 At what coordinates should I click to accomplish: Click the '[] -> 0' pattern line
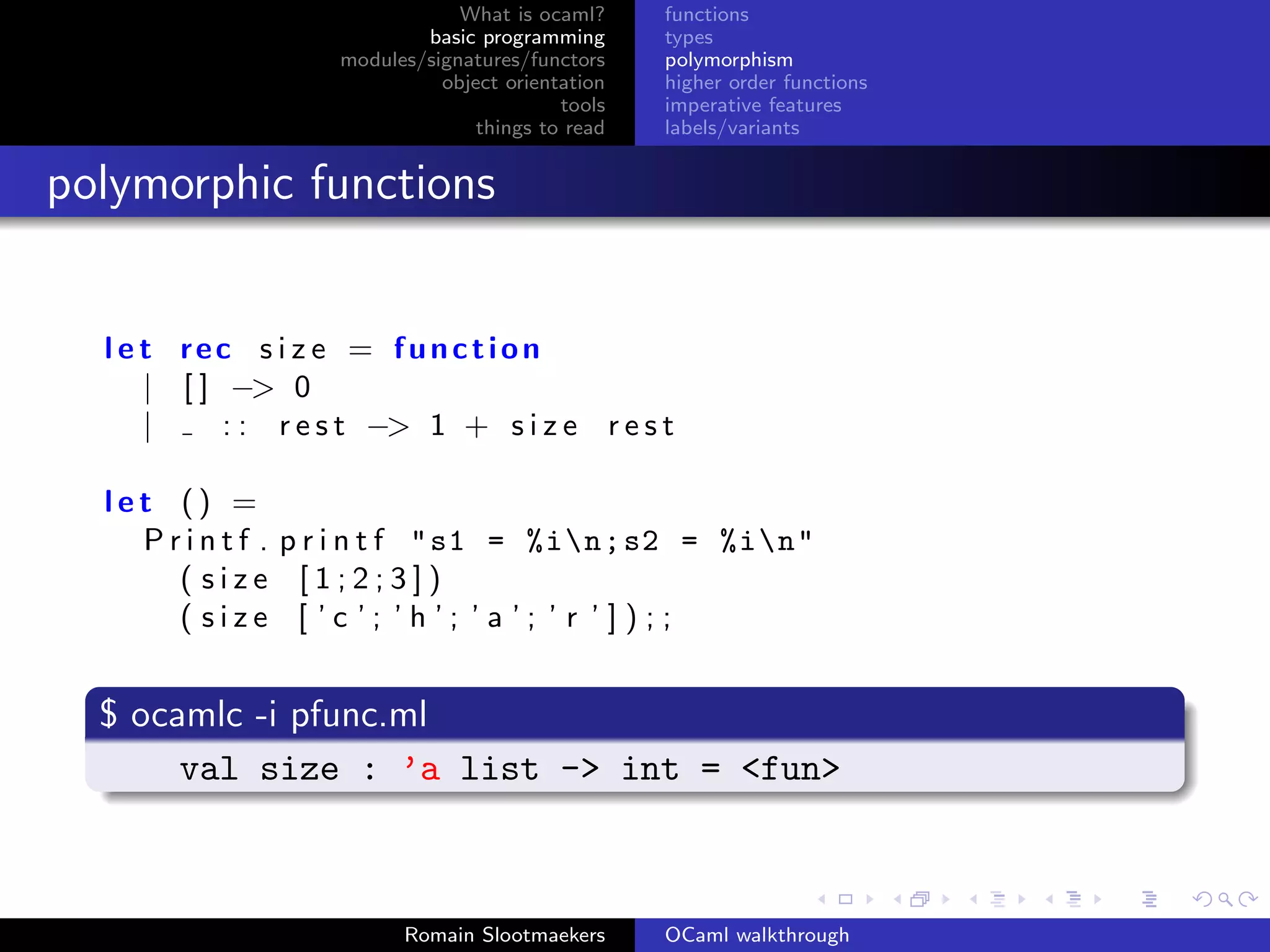coord(247,389)
